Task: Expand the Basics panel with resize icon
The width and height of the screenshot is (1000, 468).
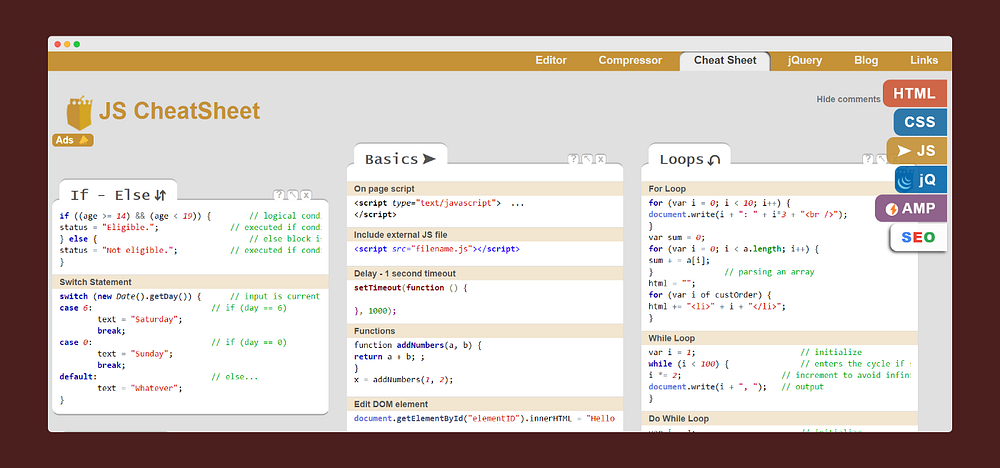Action: point(587,159)
